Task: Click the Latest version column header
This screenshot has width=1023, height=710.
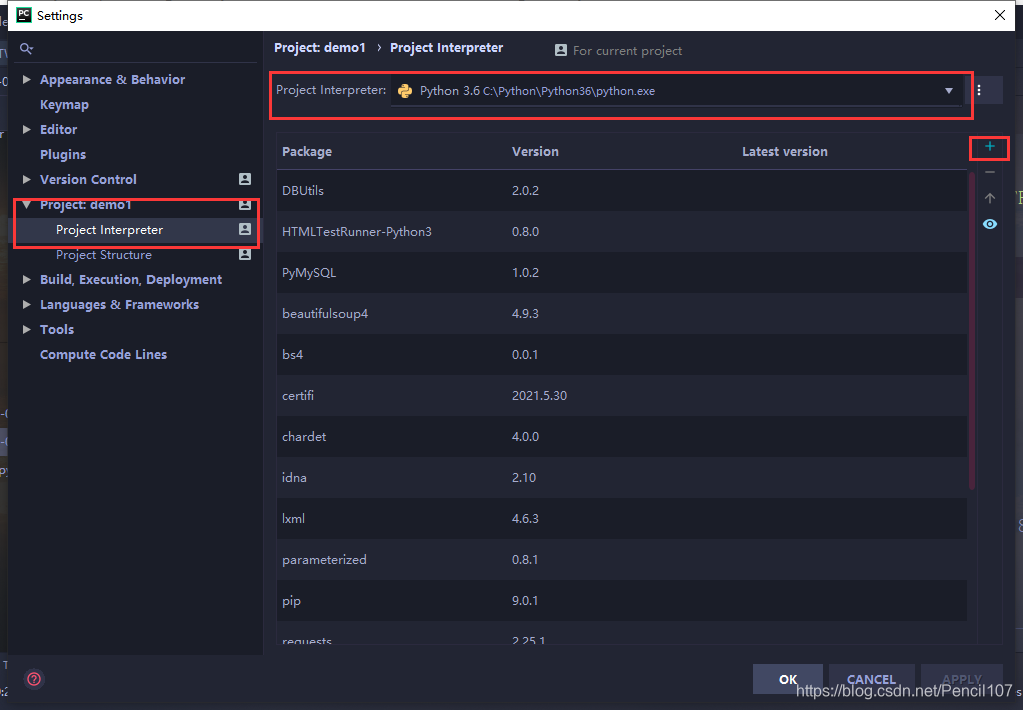Action: point(784,151)
